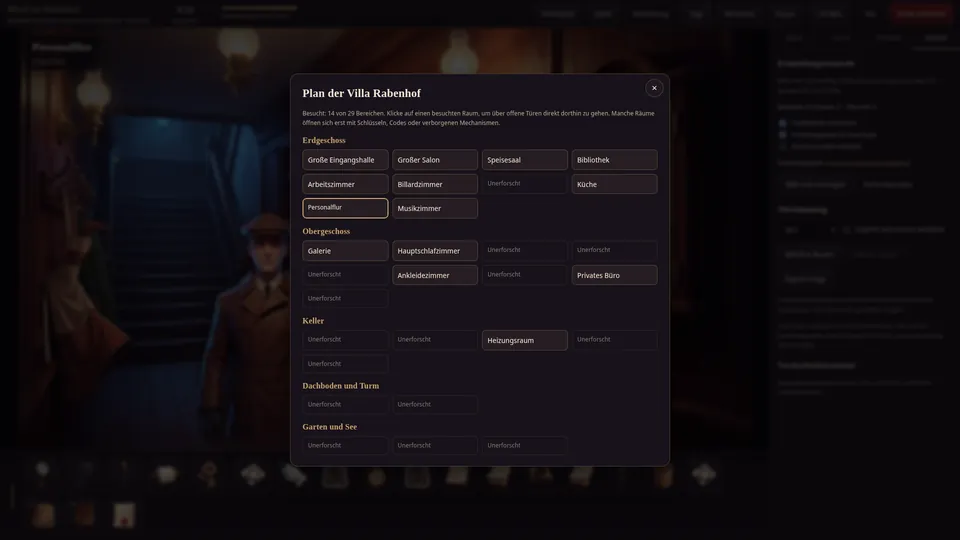
Task: Click Unerforscht room right of Heizungsraum
Action: tap(615, 340)
